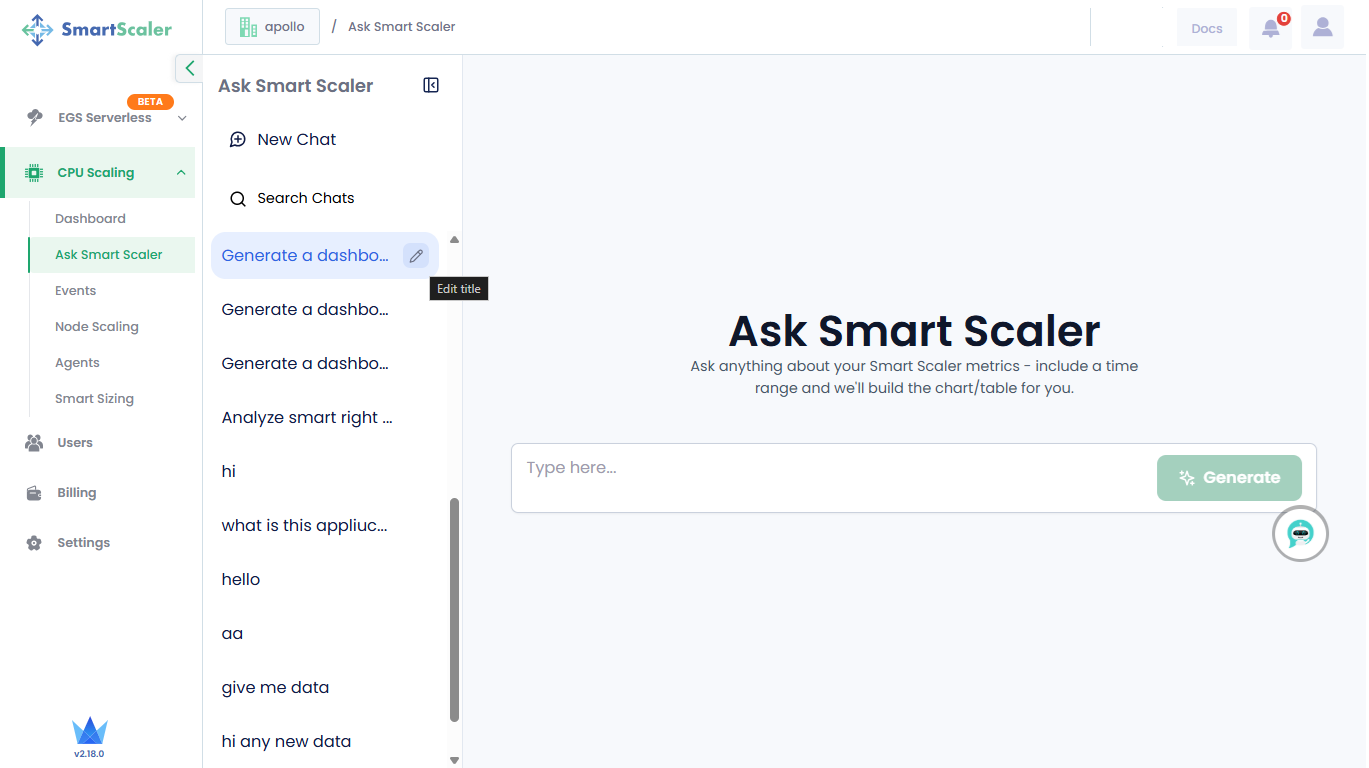Click the chatbot assistant floating icon

[x=1300, y=534]
